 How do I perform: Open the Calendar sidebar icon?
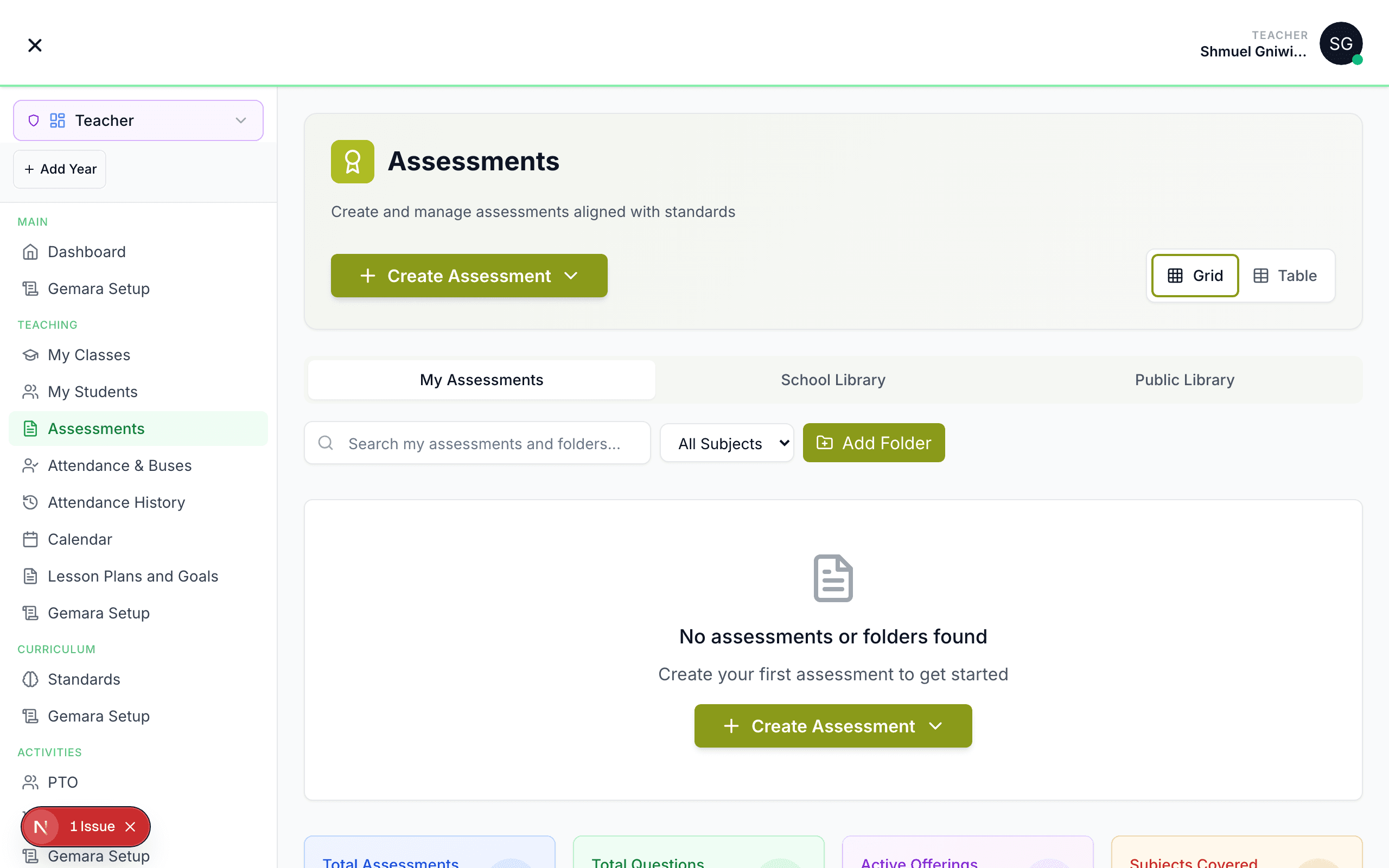coord(30,539)
